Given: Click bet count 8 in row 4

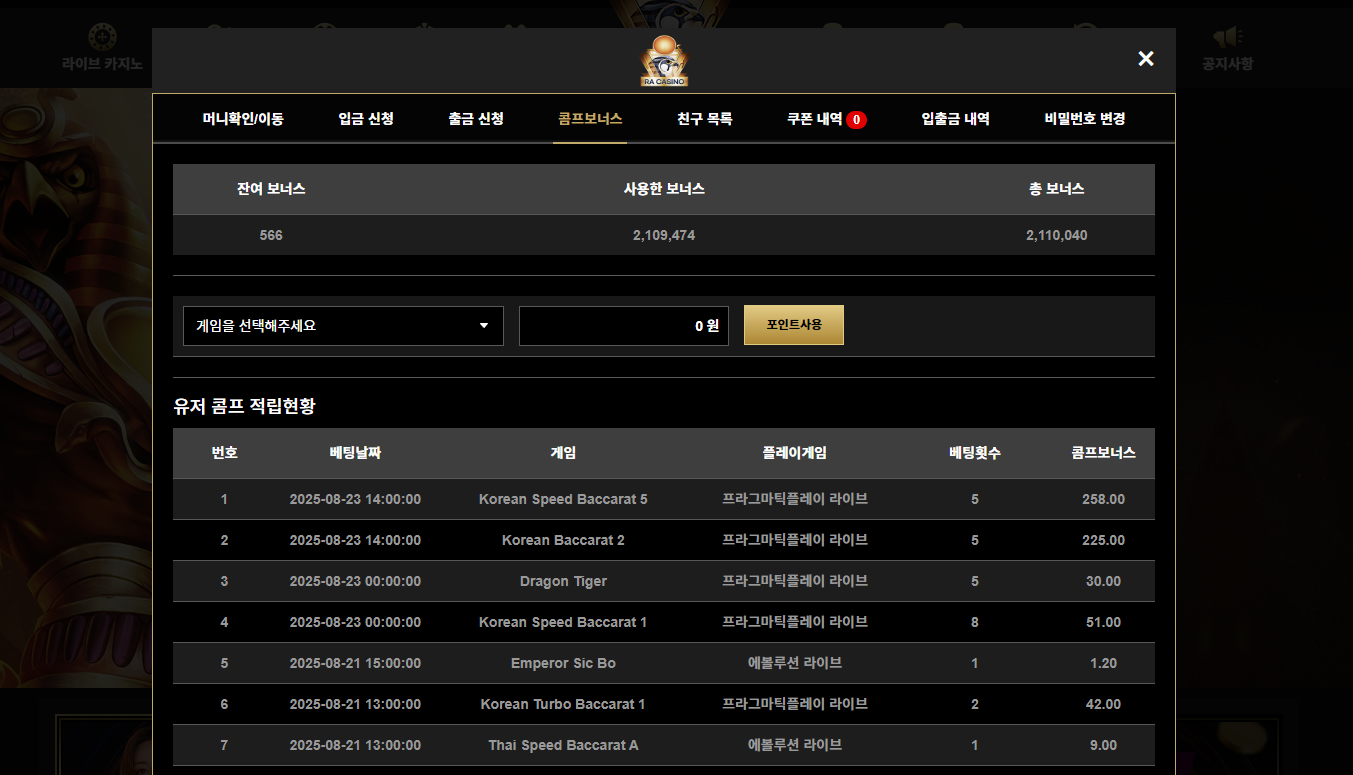Looking at the screenshot, I should click(975, 622).
